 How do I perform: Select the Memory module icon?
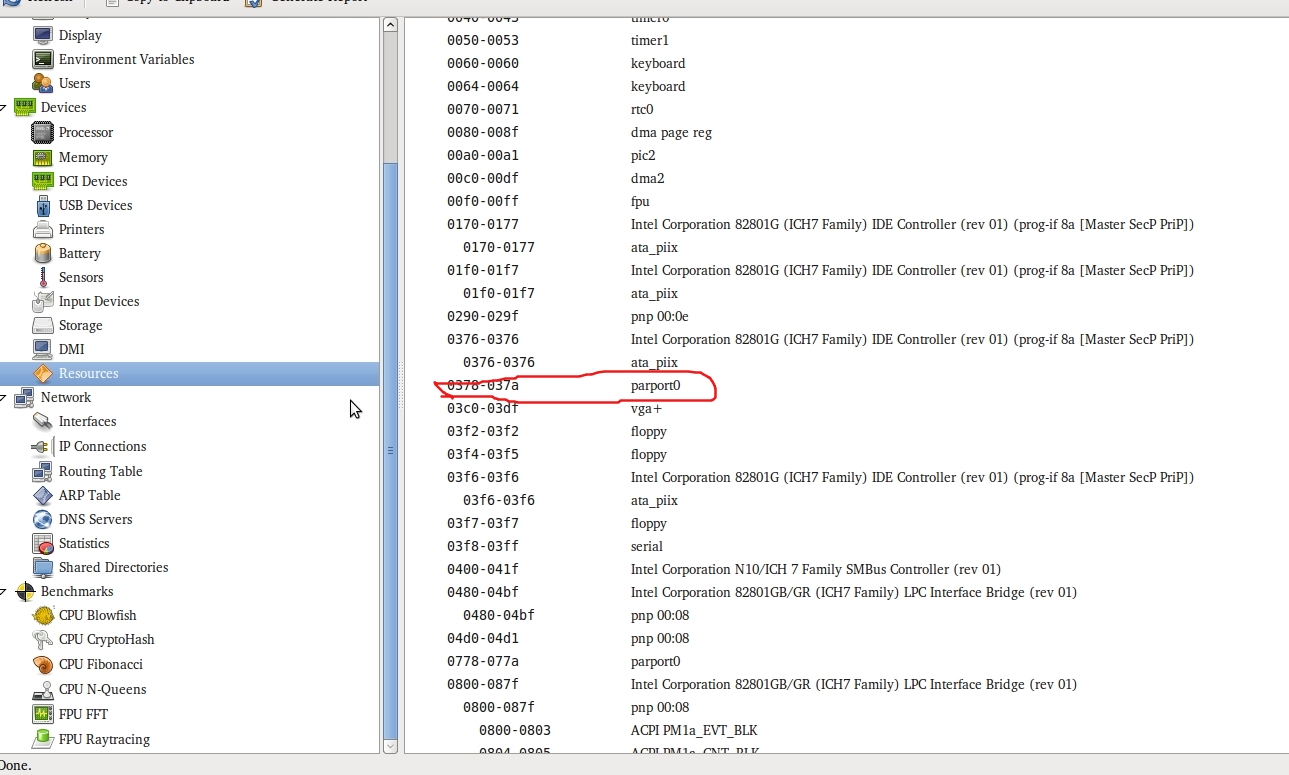pyautogui.click(x=42, y=157)
